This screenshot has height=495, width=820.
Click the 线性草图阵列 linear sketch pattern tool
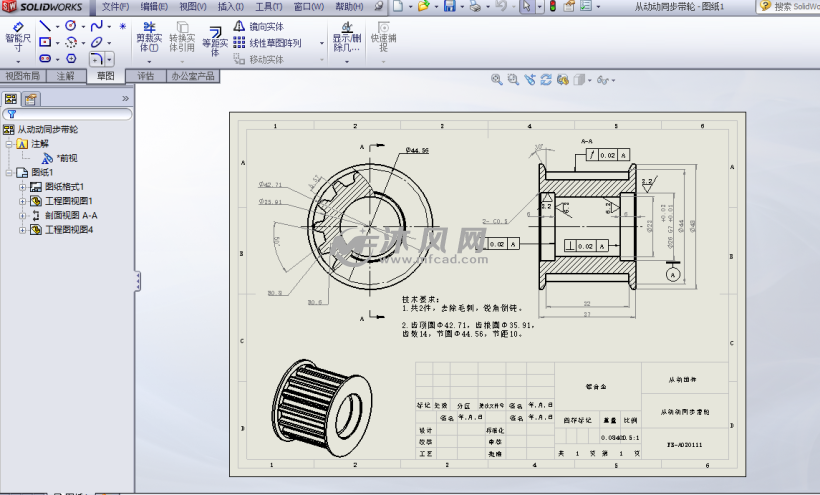(x=267, y=43)
